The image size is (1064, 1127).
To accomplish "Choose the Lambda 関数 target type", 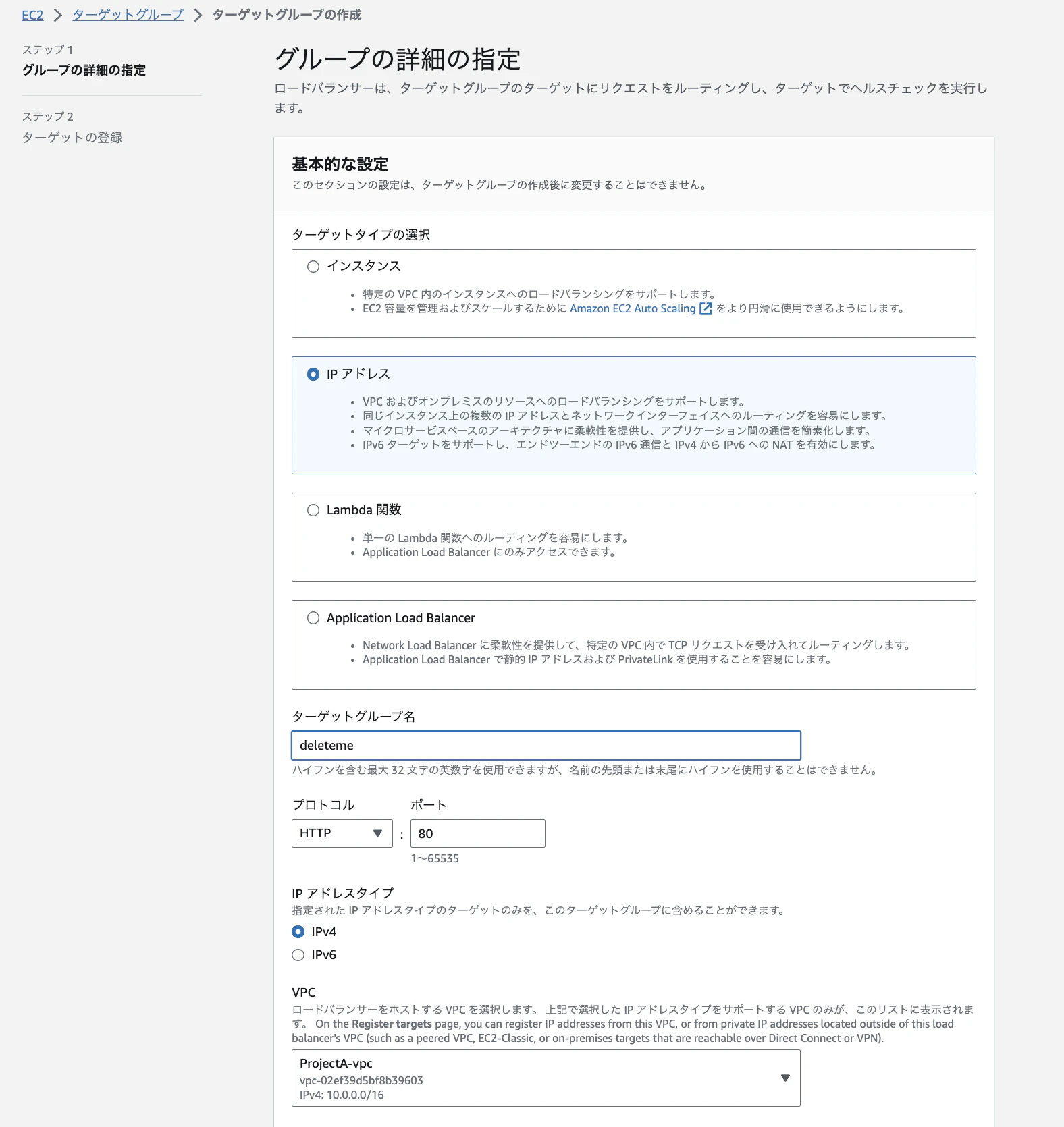I will pyautogui.click(x=313, y=510).
